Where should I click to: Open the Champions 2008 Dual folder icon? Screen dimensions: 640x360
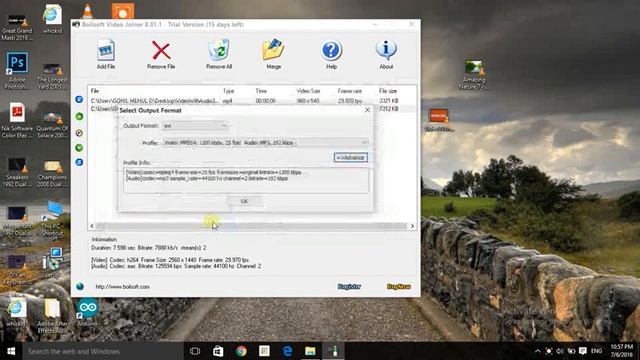coord(53,166)
